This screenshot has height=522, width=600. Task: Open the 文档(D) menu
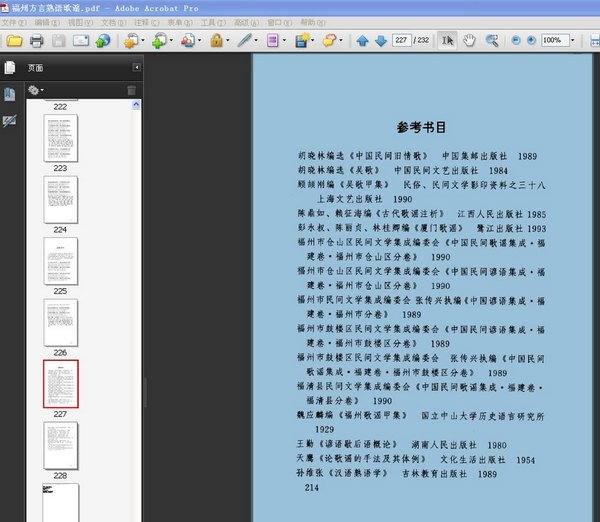click(x=114, y=23)
